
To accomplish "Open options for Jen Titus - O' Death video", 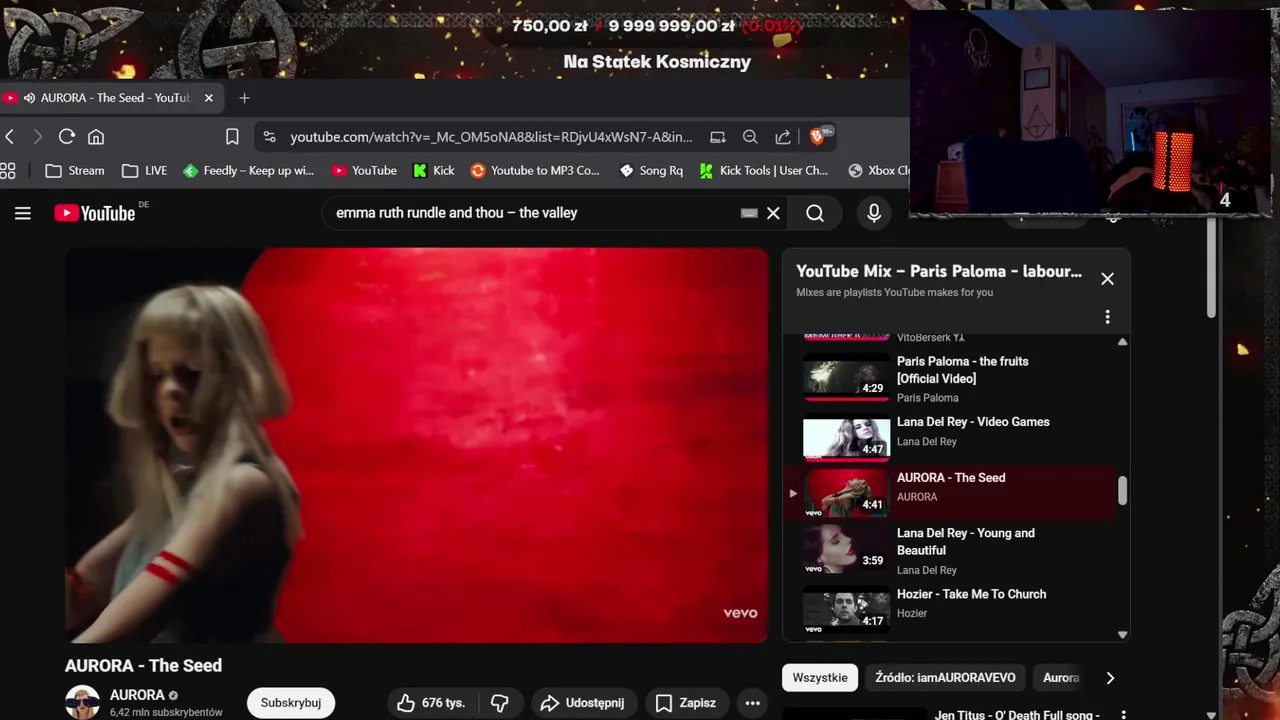I will tap(1123, 714).
